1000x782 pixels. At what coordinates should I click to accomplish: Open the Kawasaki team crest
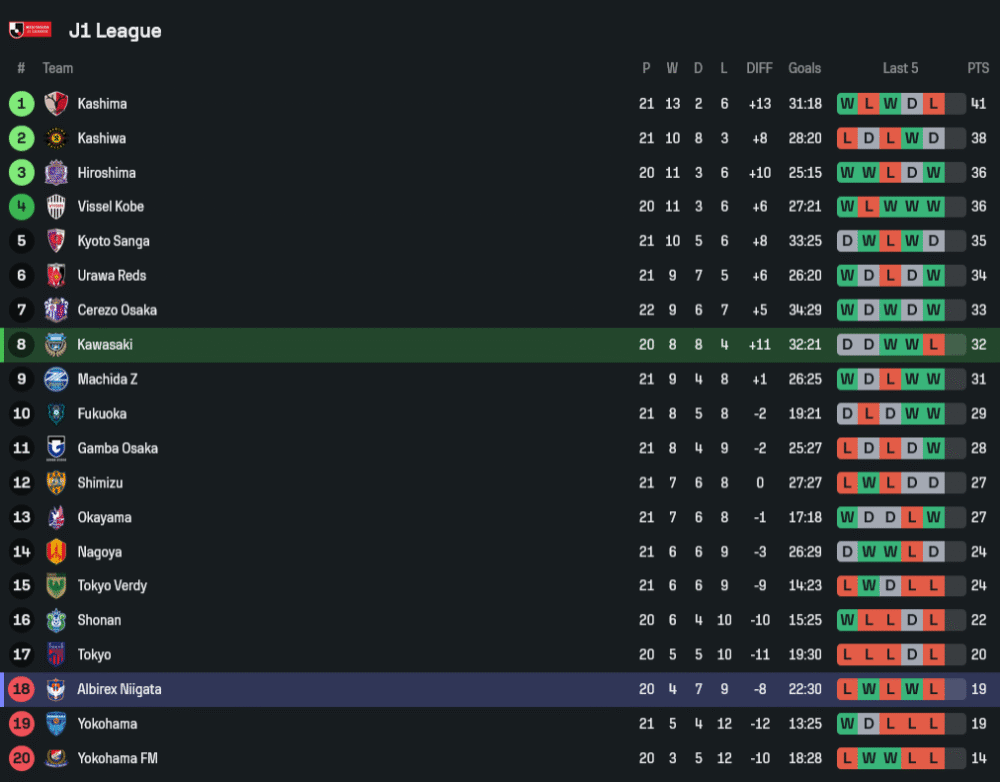coord(56,345)
